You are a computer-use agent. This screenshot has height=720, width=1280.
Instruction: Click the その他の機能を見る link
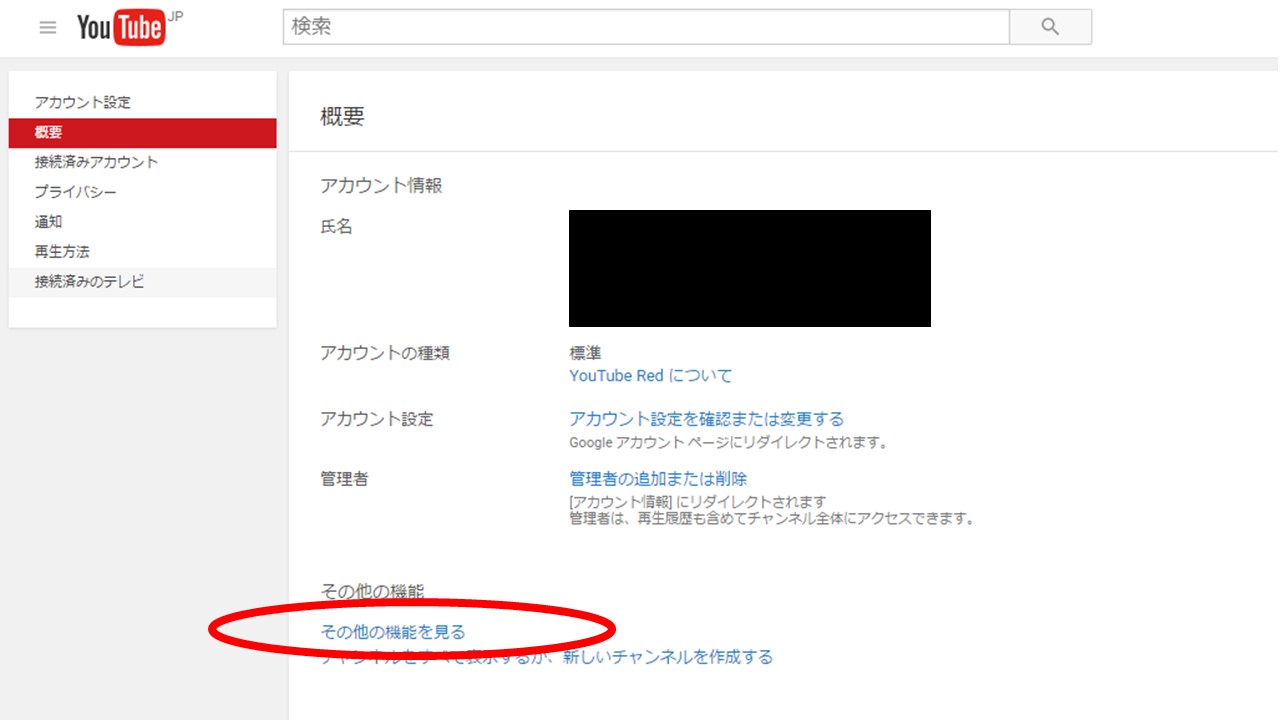point(393,632)
